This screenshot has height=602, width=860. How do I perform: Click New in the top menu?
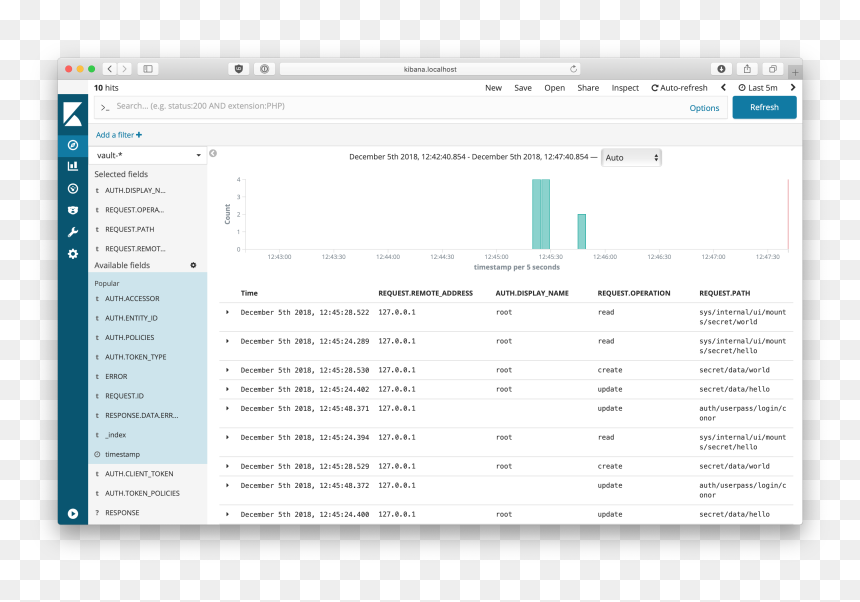(493, 88)
